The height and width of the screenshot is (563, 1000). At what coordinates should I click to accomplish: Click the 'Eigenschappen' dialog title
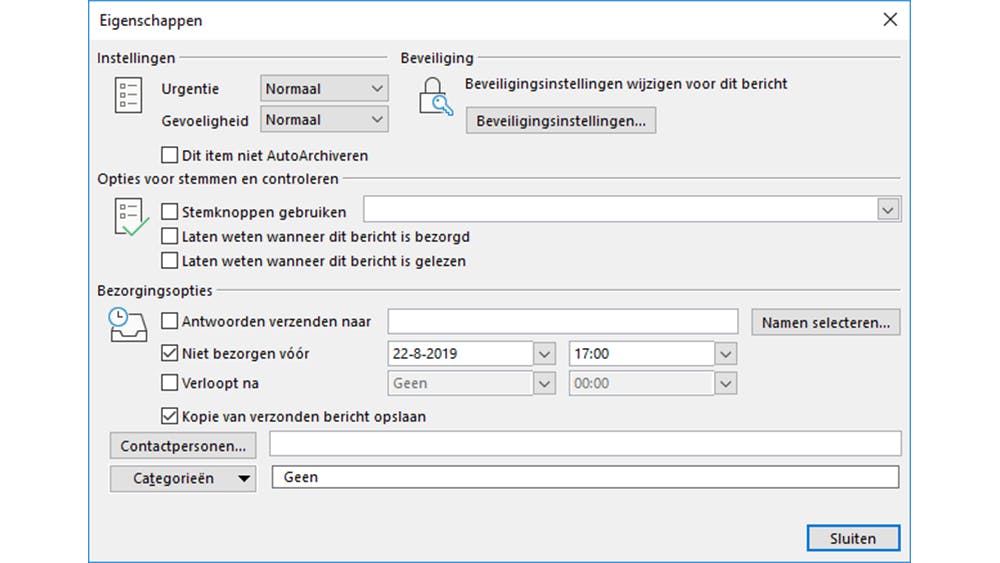[151, 20]
